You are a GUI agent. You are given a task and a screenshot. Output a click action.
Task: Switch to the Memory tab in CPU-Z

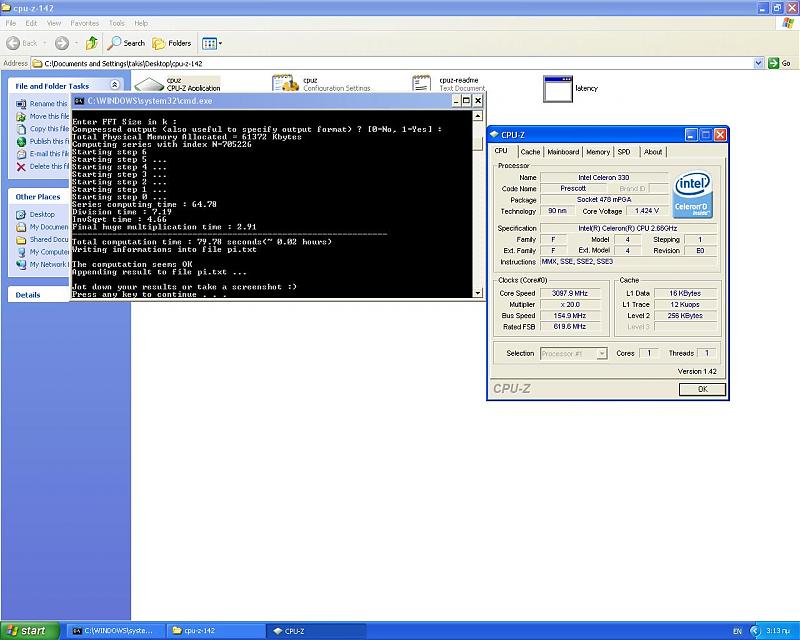click(x=598, y=152)
